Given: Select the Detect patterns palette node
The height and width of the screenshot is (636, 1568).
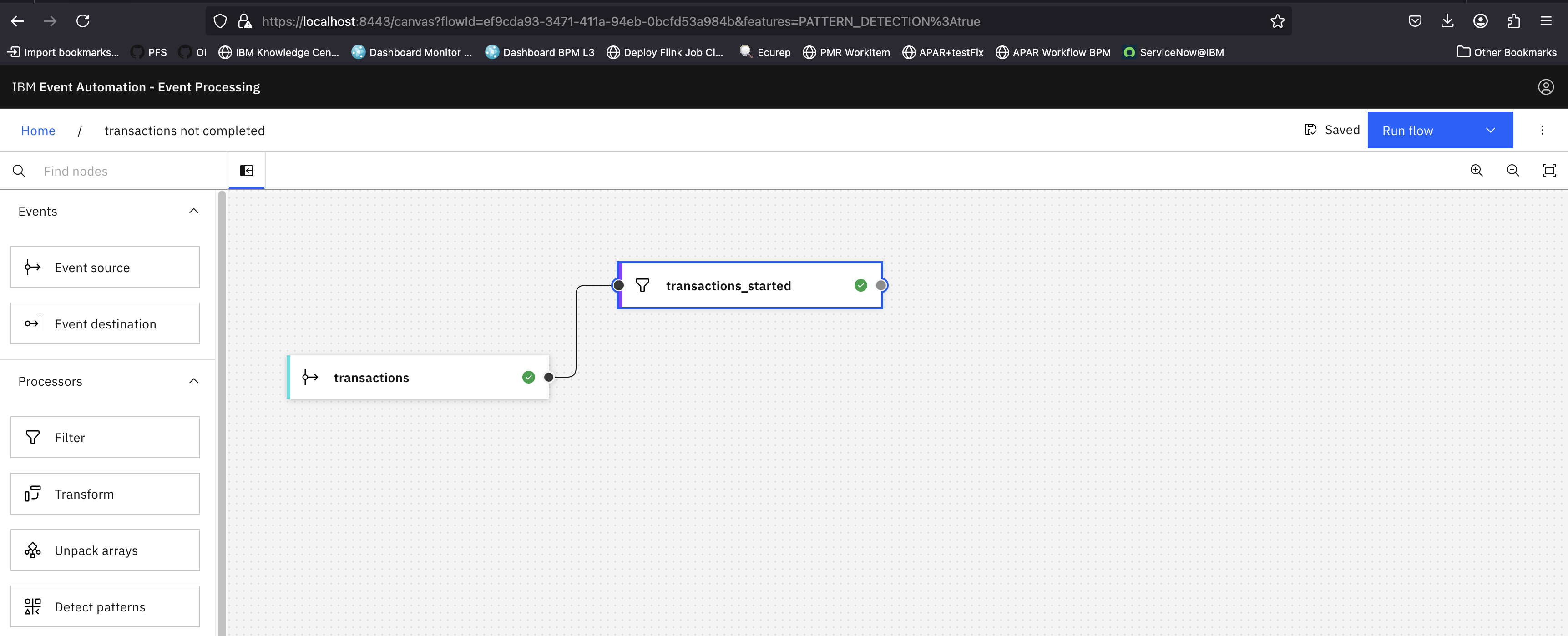Looking at the screenshot, I should [x=105, y=607].
